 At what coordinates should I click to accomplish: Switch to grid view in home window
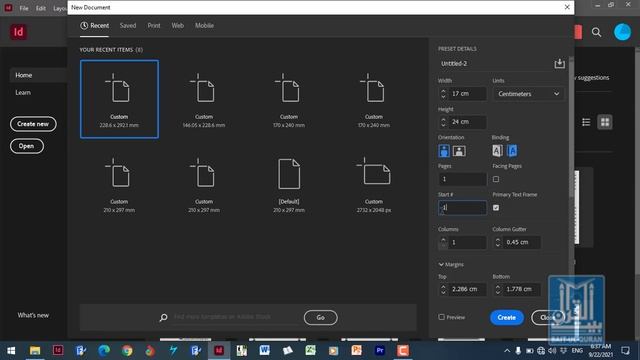(x=605, y=122)
